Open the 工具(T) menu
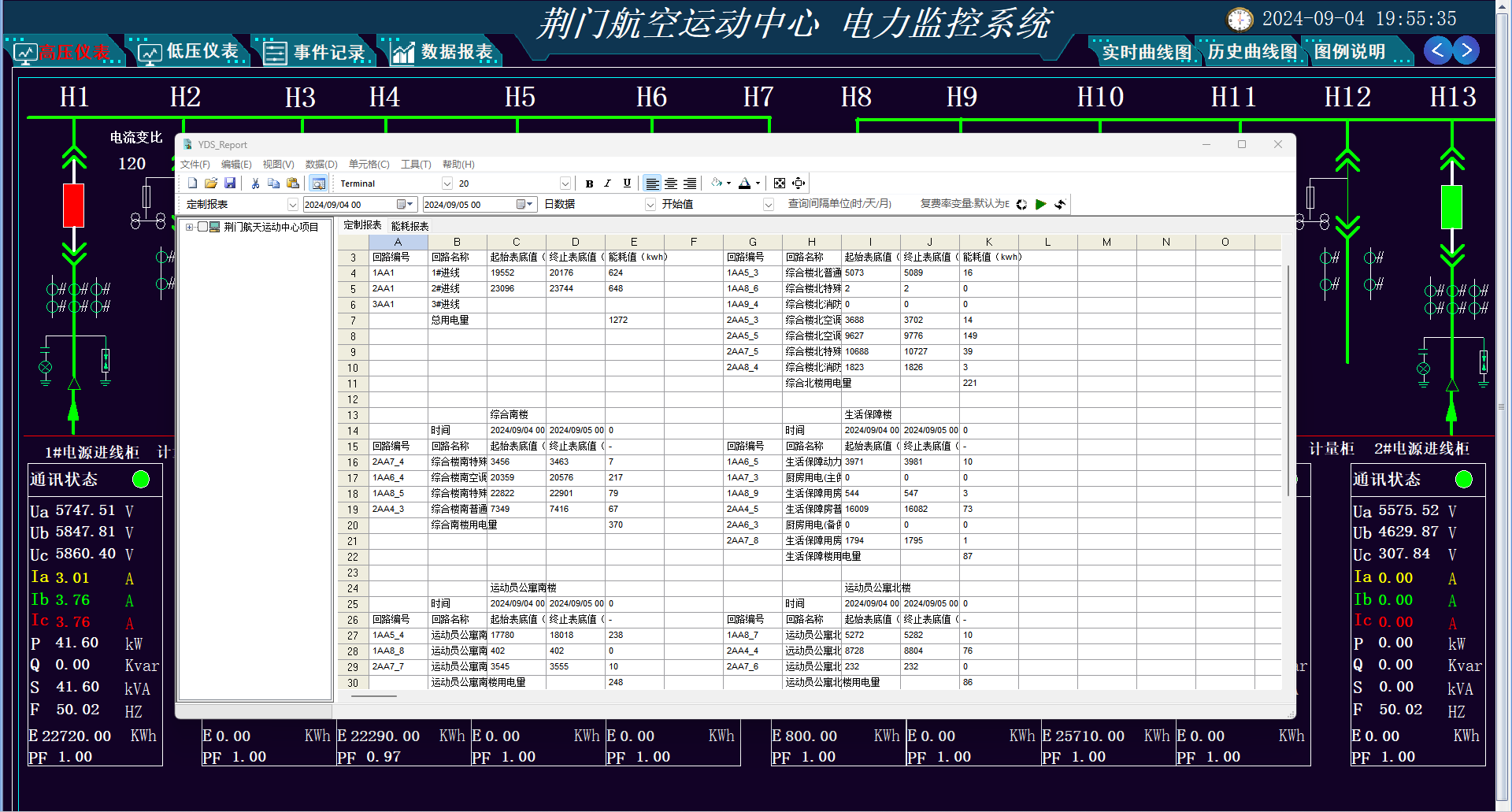Screen dimensions: 1512x812 [416, 165]
